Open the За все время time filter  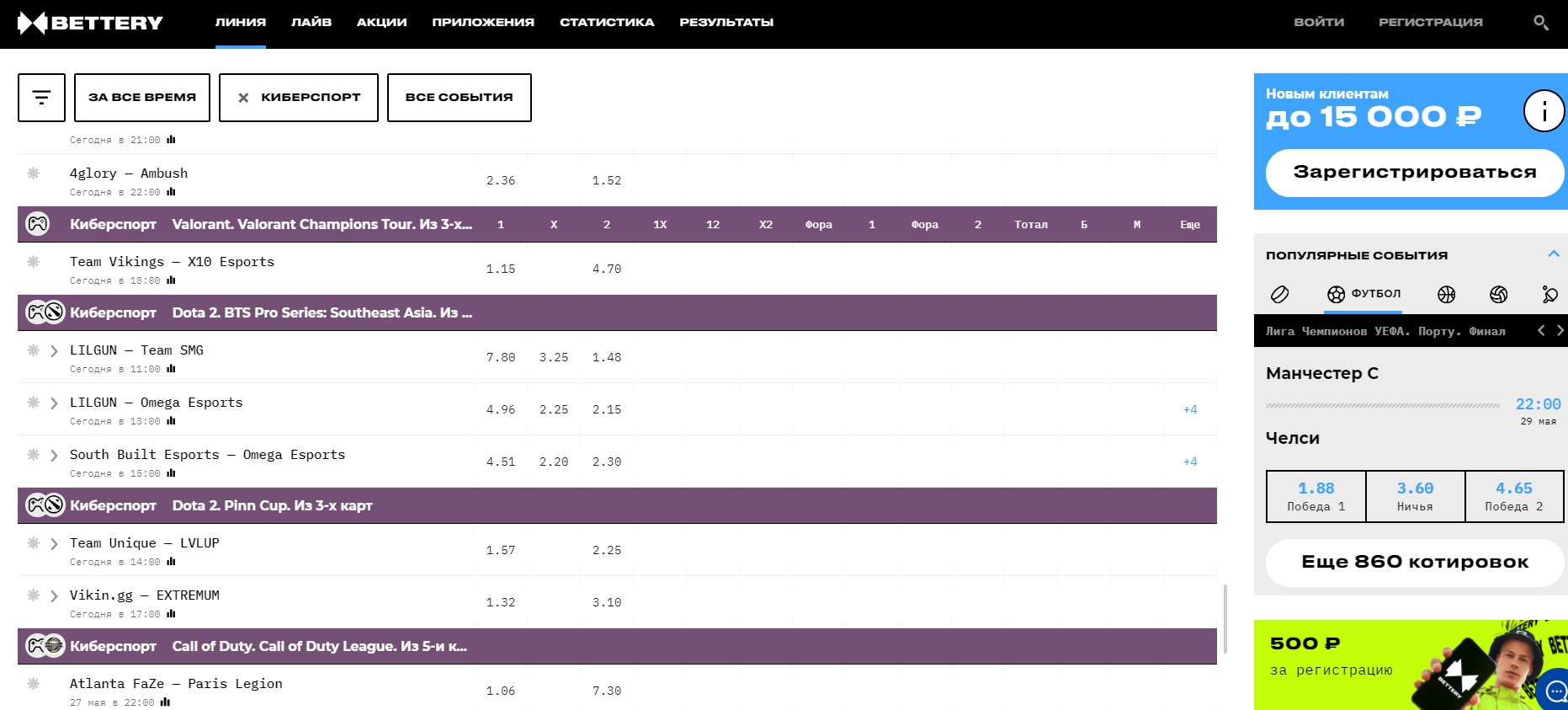point(142,98)
